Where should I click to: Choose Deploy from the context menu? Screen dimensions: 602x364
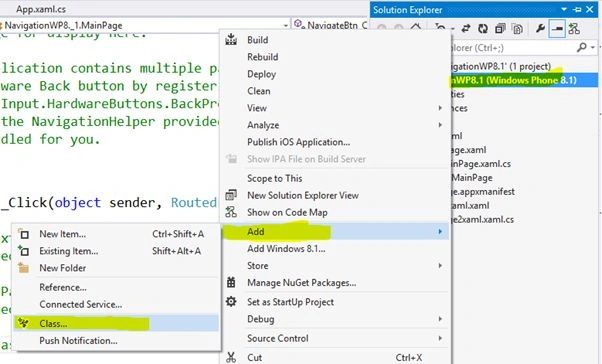[x=334, y=74]
